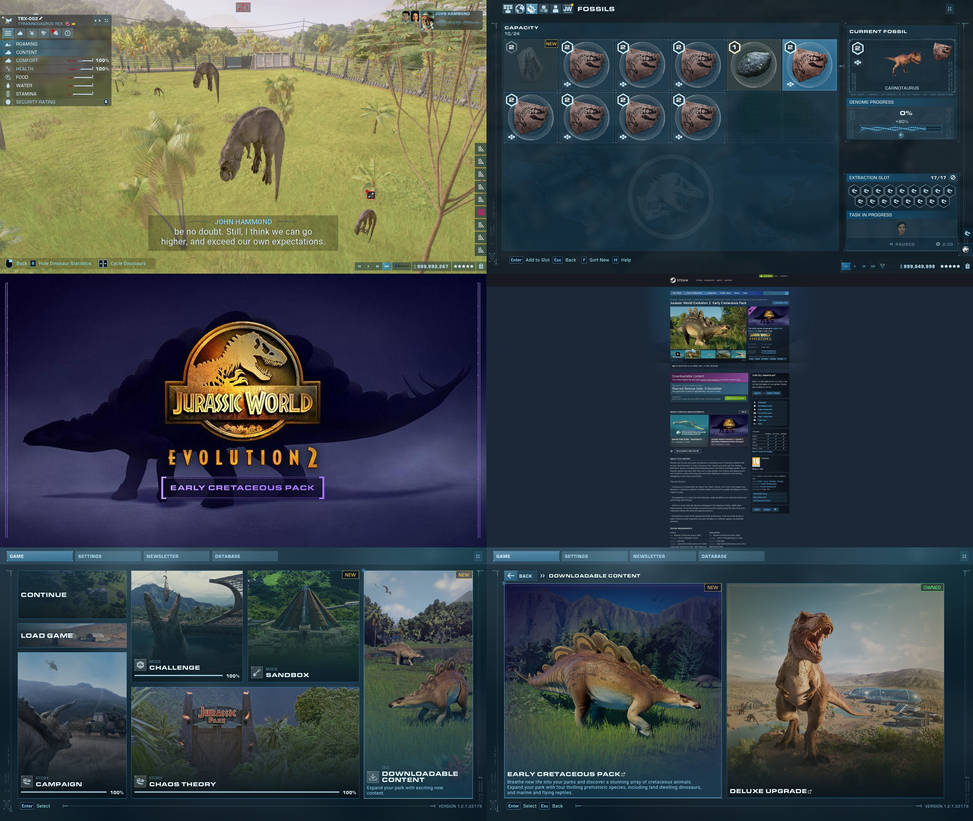Open the Newsletter tab in the DLC panel
The image size is (973, 821).
coord(663,556)
